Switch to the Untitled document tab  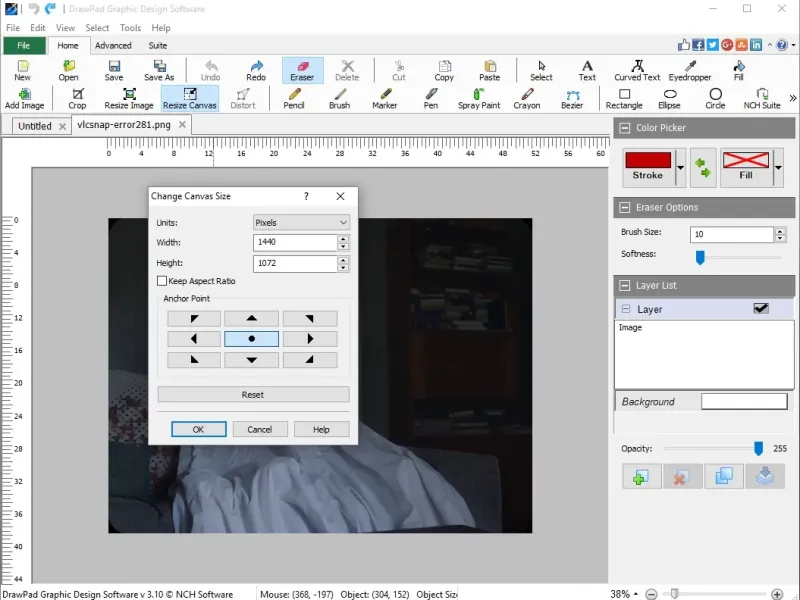35,126
